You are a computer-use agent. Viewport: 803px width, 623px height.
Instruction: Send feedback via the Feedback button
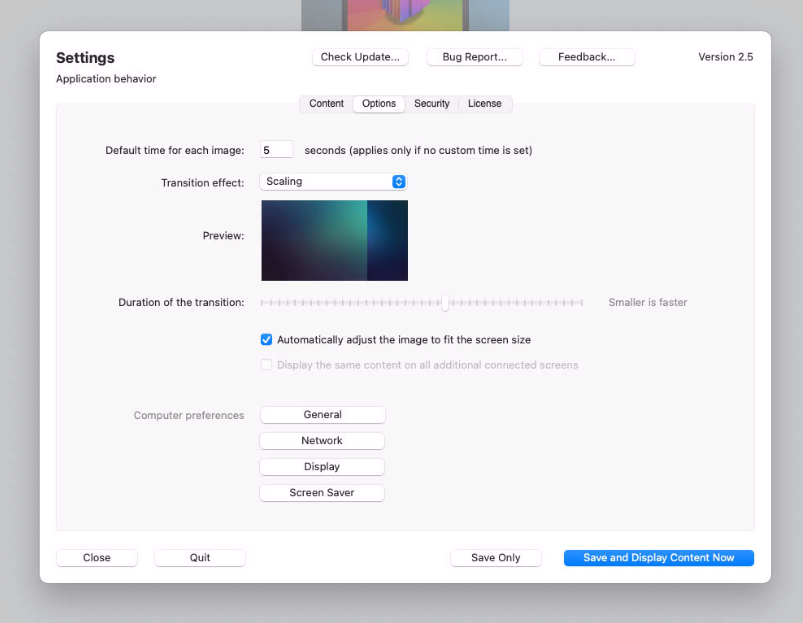pos(586,57)
